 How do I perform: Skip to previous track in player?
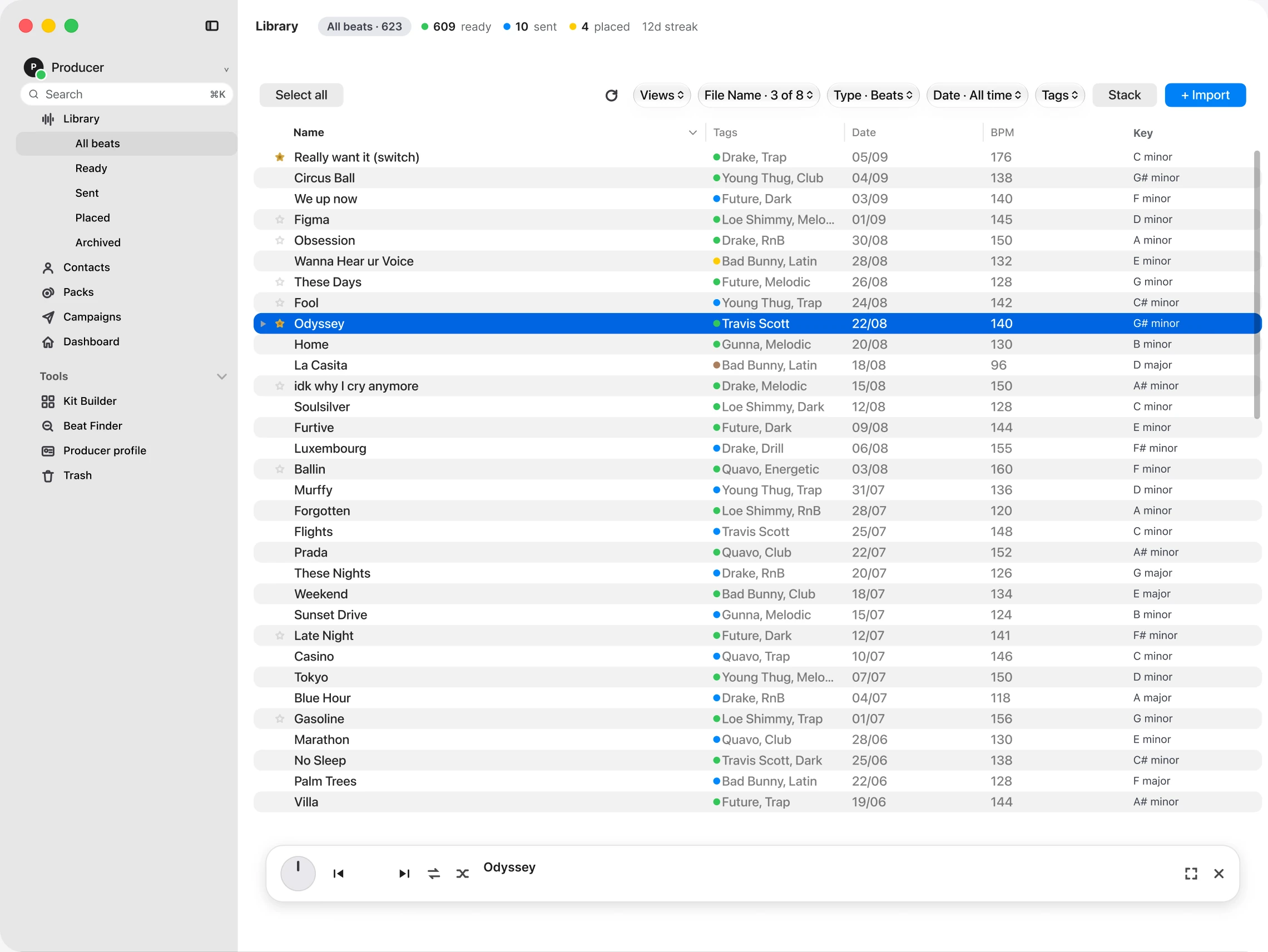[338, 874]
